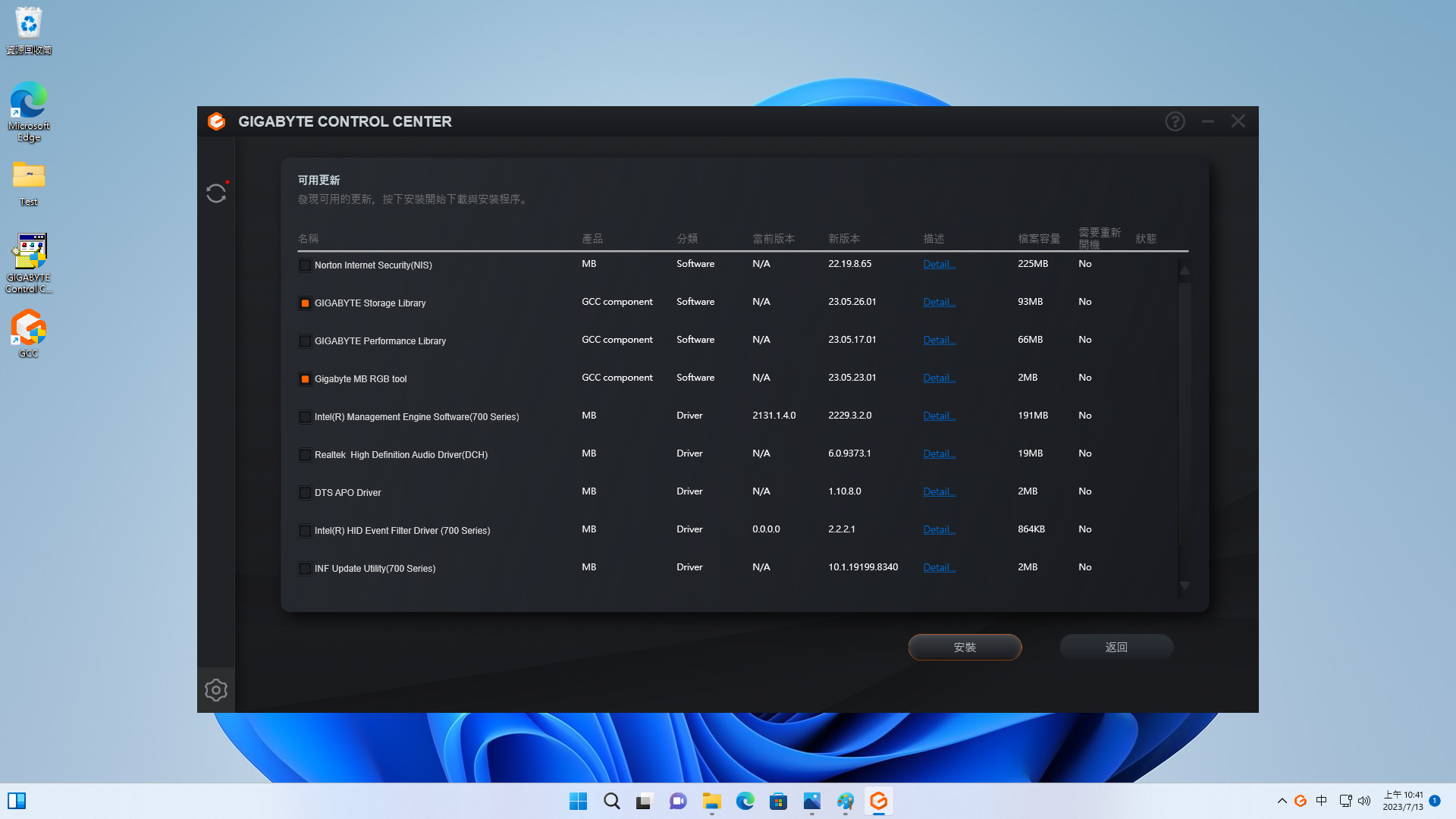Open taskbar Search
Screen dimensions: 1456x819
coord(611,801)
